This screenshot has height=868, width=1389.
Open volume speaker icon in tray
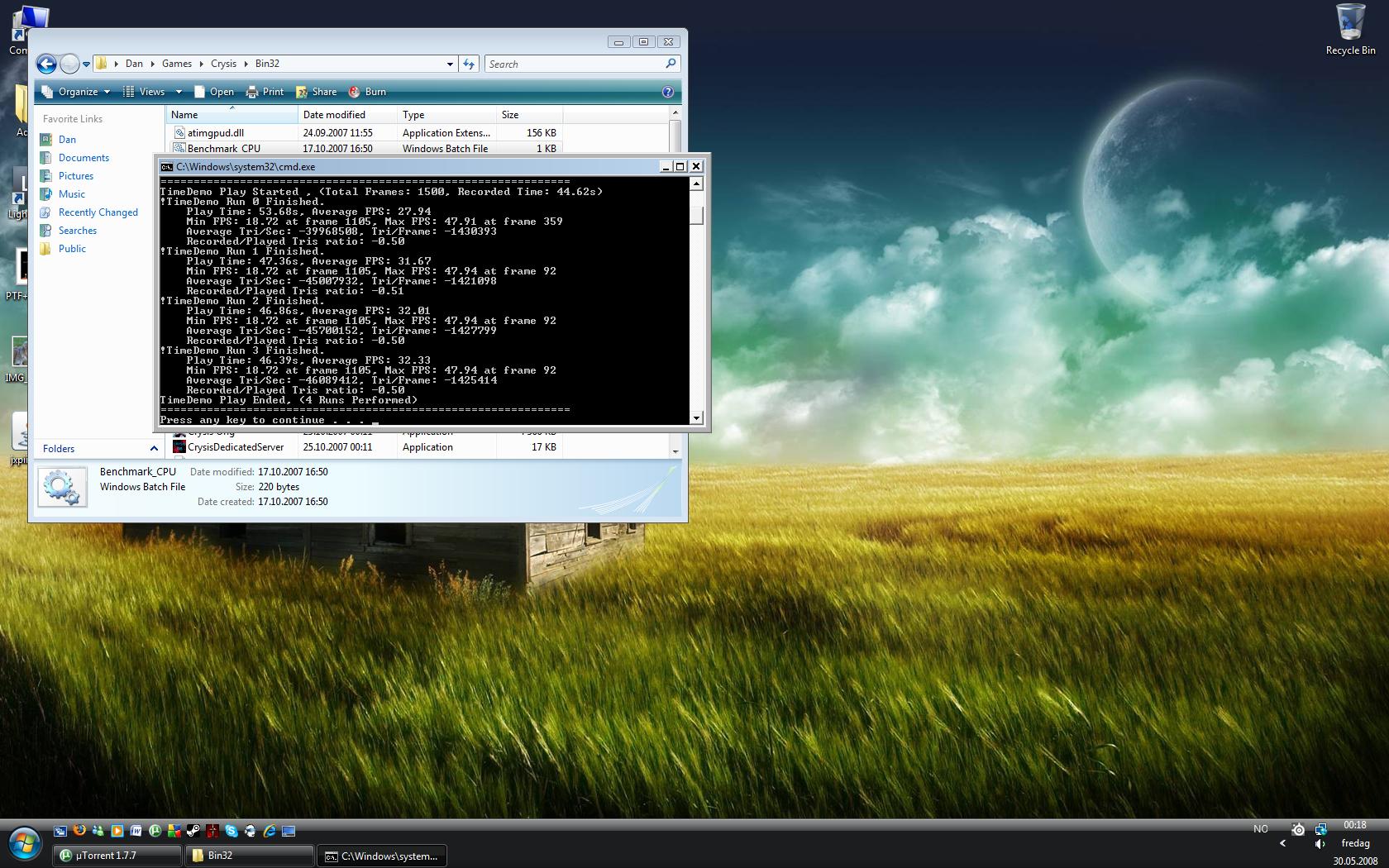click(x=1320, y=844)
